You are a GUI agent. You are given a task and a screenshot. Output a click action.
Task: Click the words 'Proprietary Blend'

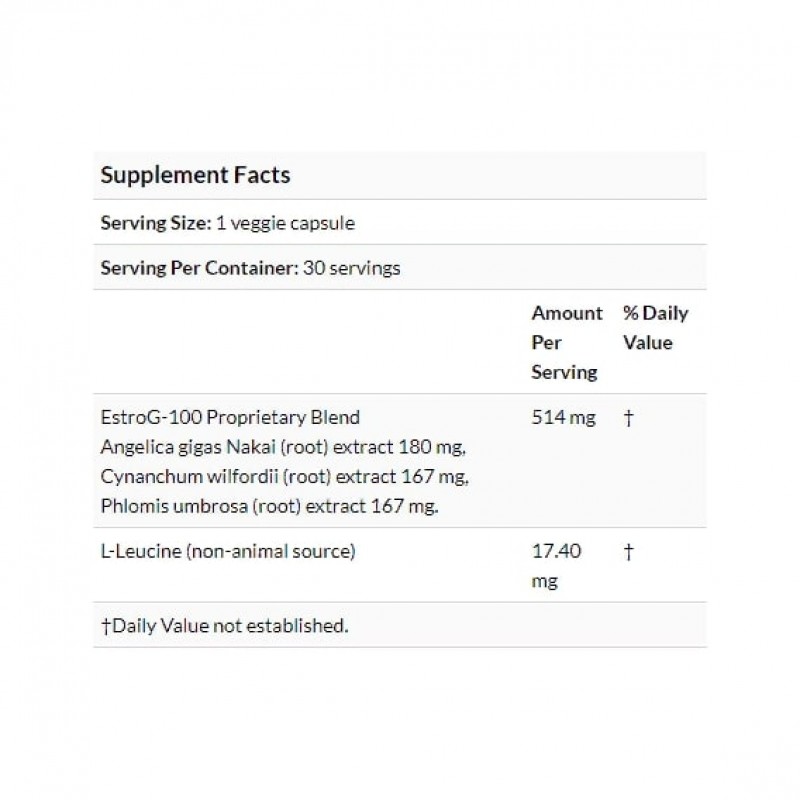277,416
